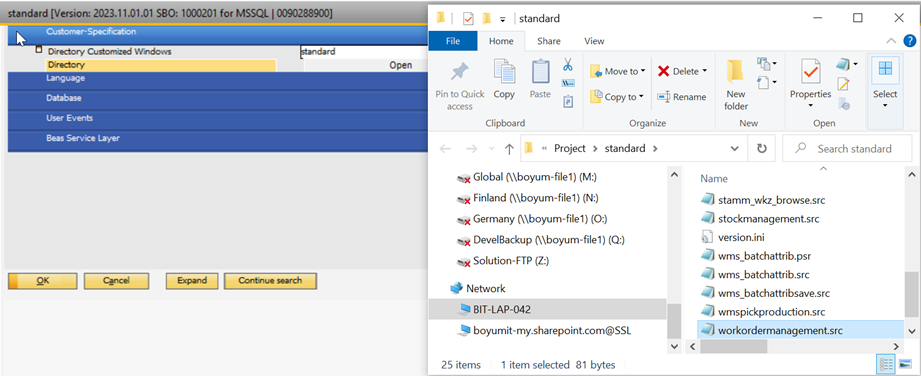Click Pin to Quick access icon
Screen dimensions: 921x376
point(459,72)
